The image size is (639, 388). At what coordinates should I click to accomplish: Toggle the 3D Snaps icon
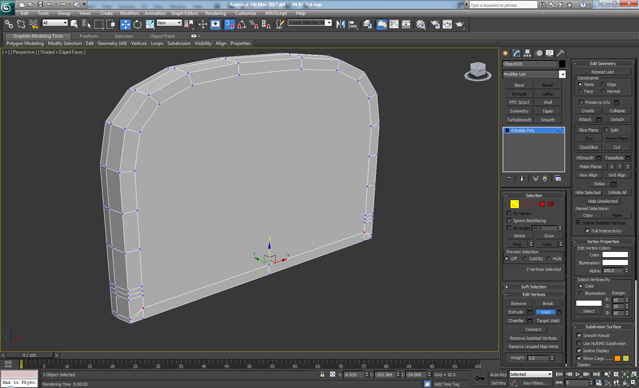pyautogui.click(x=229, y=24)
